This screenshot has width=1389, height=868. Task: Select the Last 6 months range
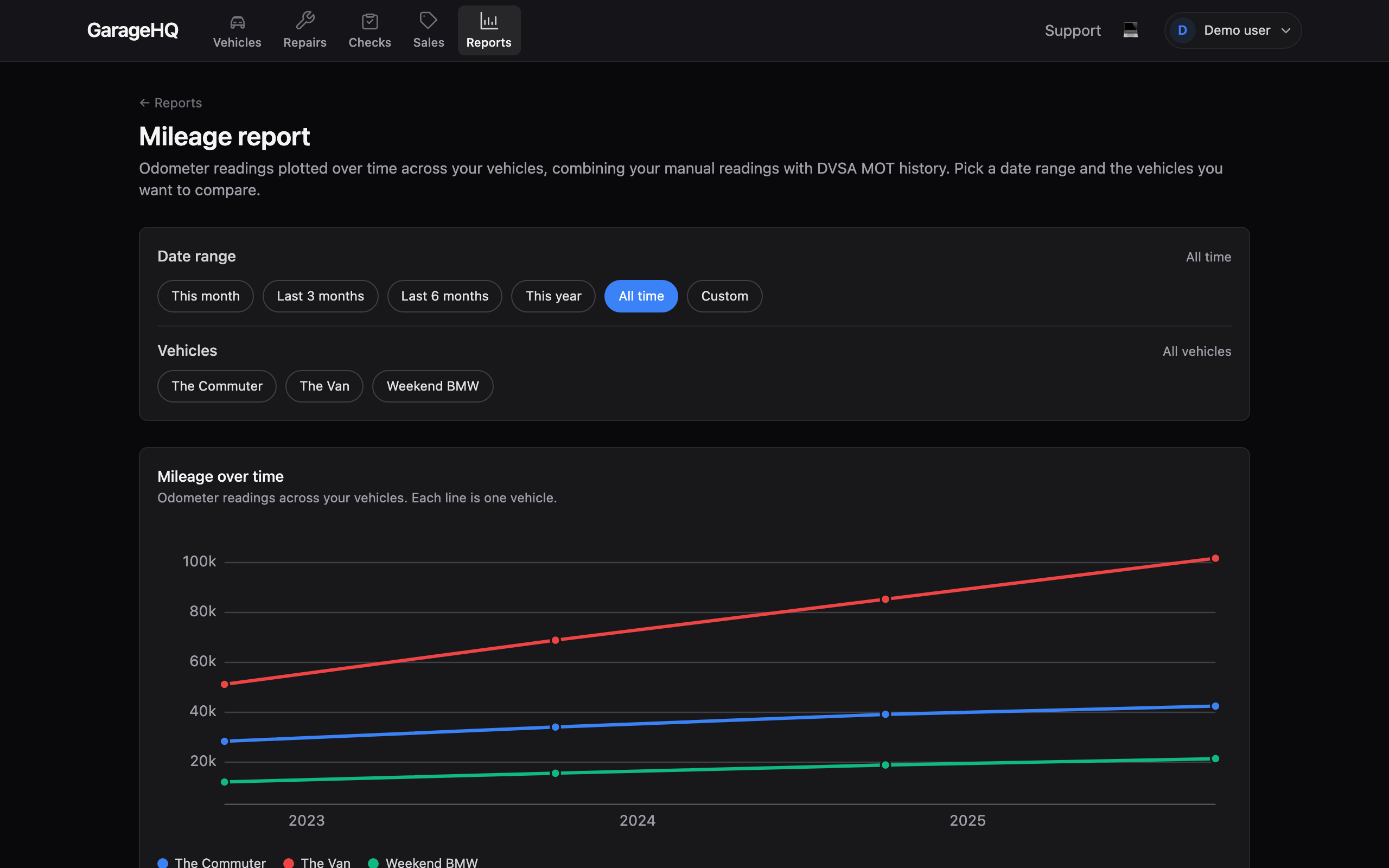click(445, 296)
